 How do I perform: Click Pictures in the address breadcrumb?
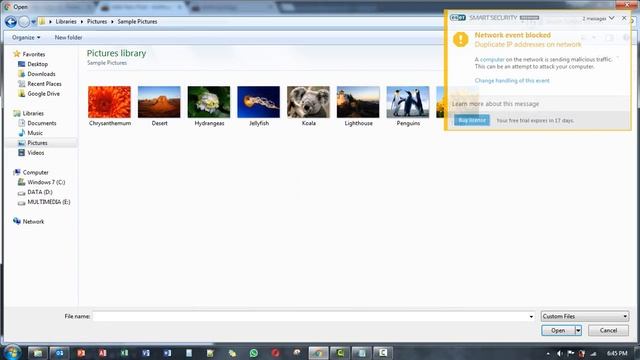(97, 22)
